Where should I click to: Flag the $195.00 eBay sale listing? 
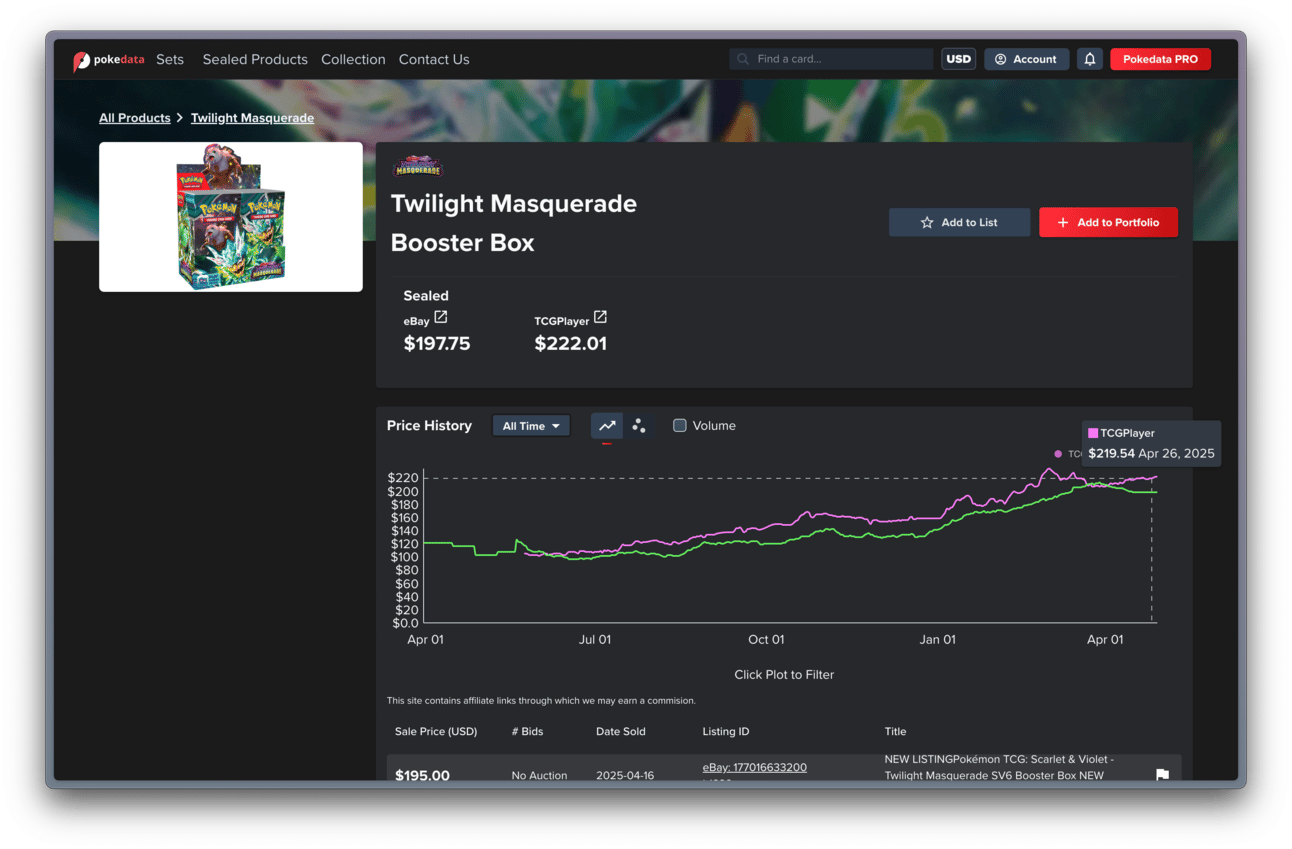pyautogui.click(x=1162, y=775)
